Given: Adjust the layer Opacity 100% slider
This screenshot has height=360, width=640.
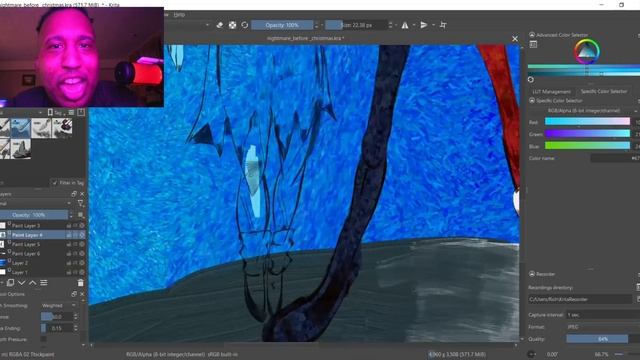Looking at the screenshot, I should point(34,215).
